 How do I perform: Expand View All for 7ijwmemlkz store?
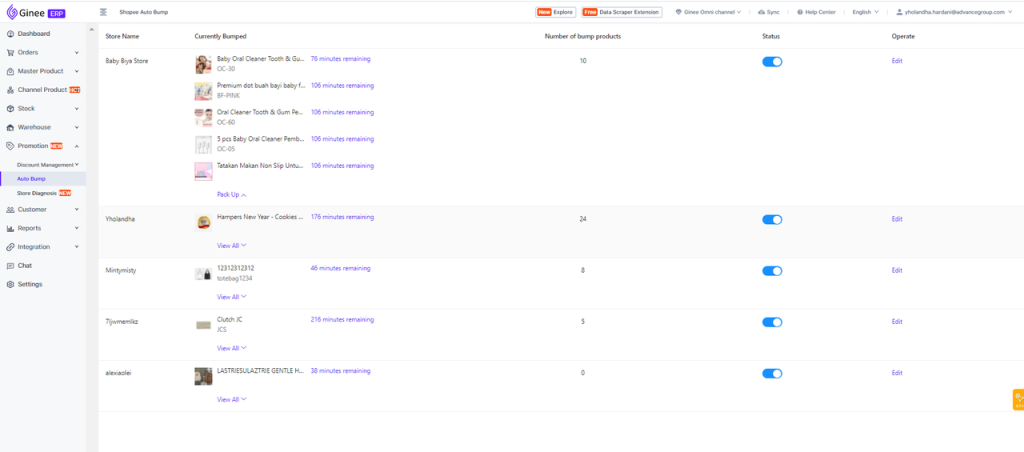pos(232,348)
